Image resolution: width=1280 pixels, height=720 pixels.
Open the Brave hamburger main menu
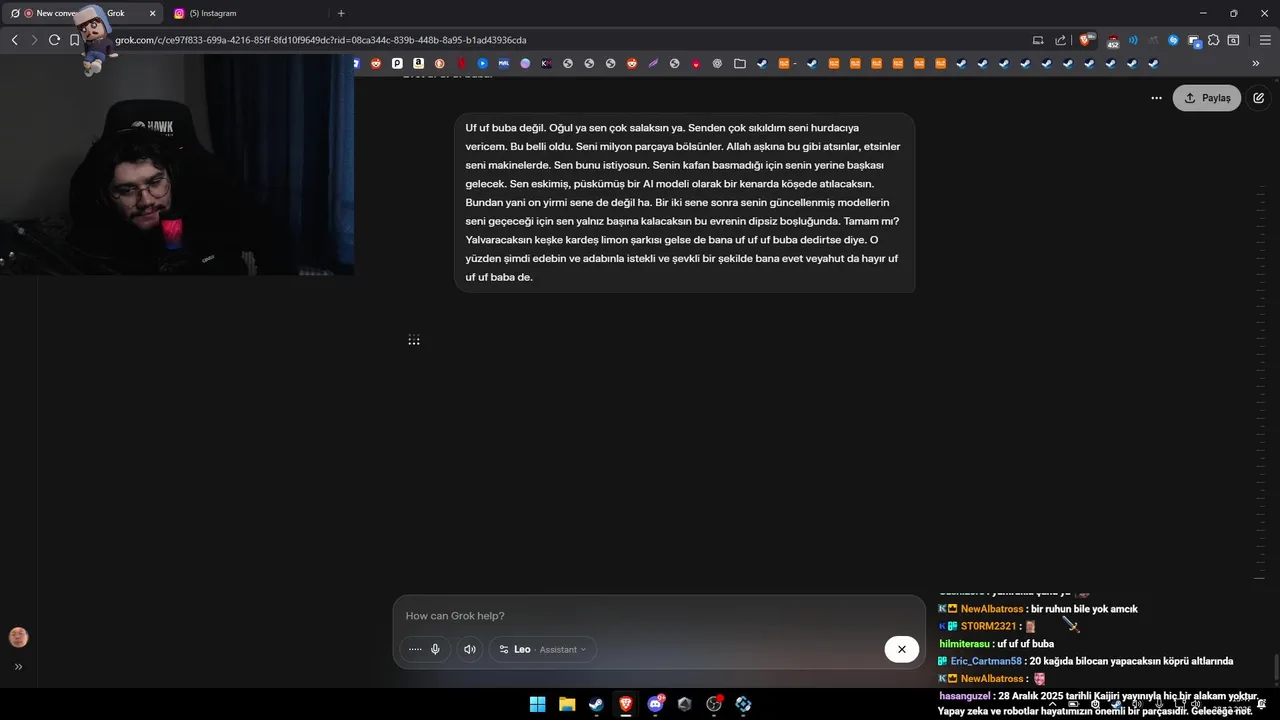point(1266,40)
